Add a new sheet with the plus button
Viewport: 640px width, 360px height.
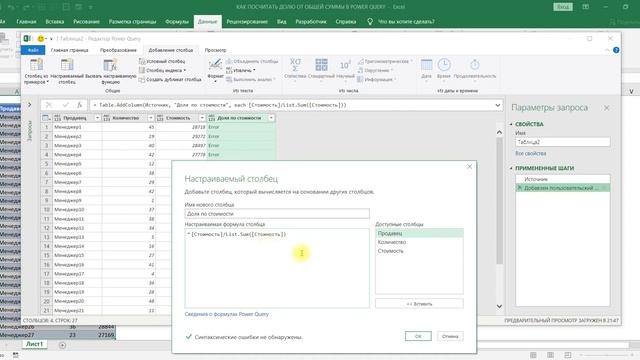coord(62,345)
